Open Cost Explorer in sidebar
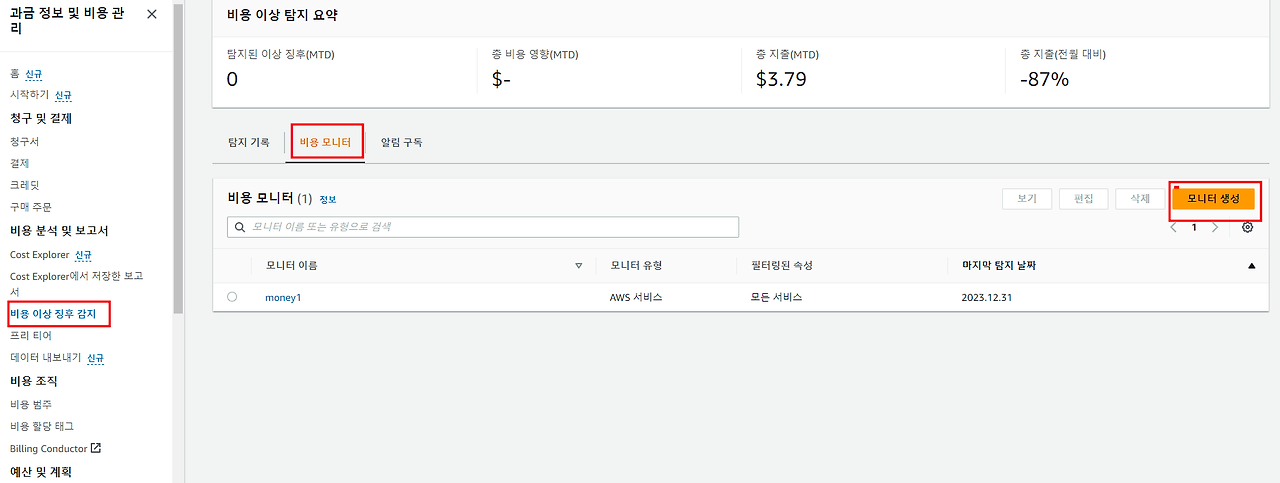The width and height of the screenshot is (1280, 483). point(40,255)
